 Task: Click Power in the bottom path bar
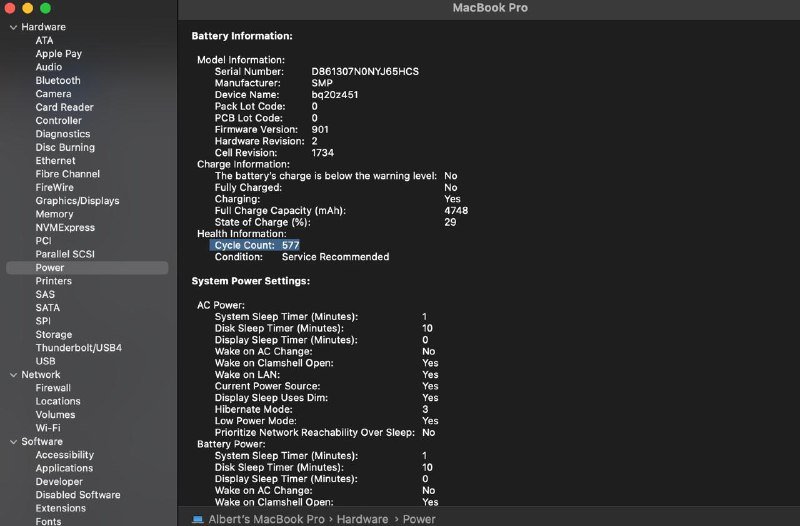419,519
